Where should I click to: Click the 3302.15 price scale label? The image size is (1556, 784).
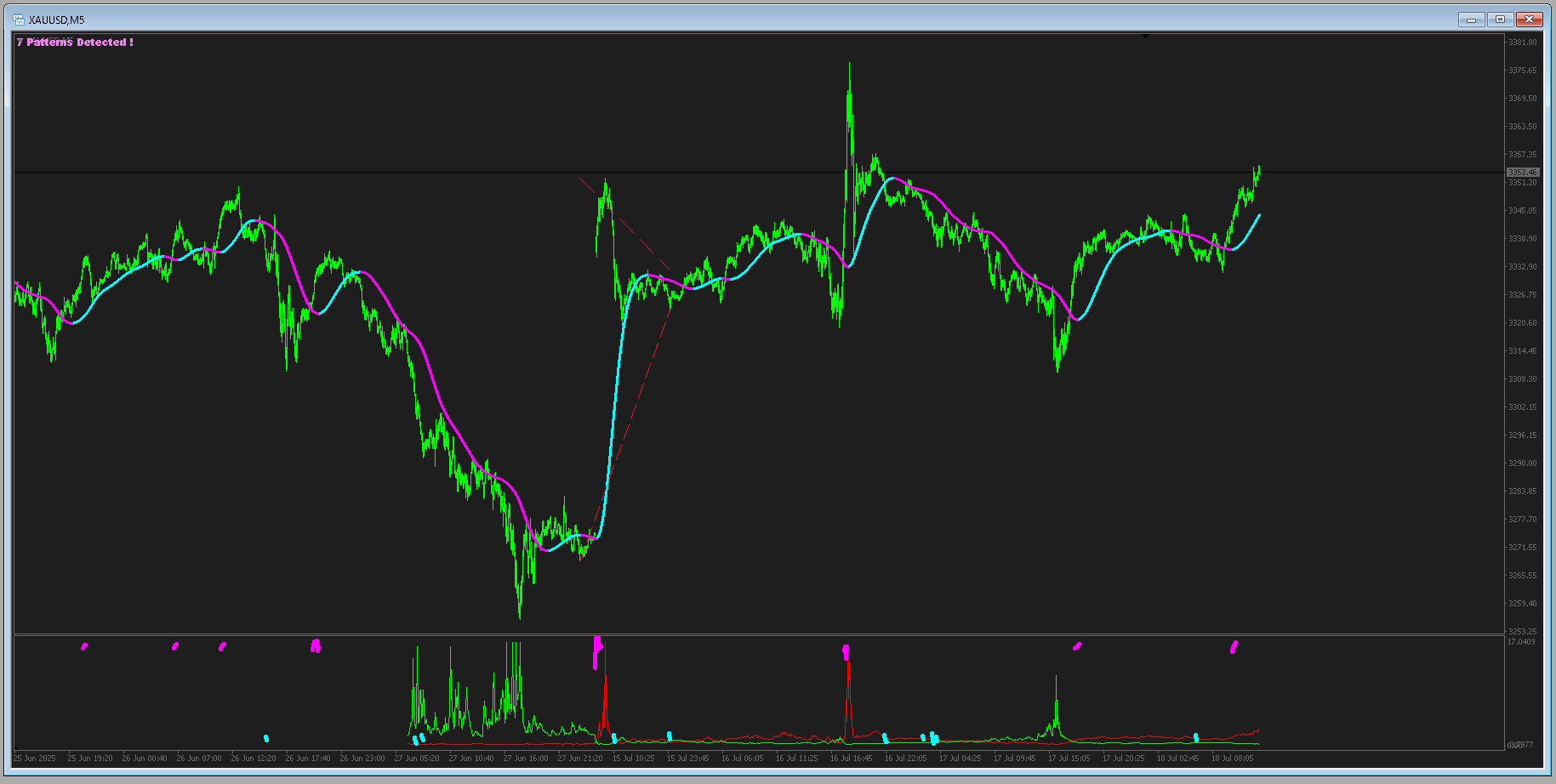(1523, 407)
